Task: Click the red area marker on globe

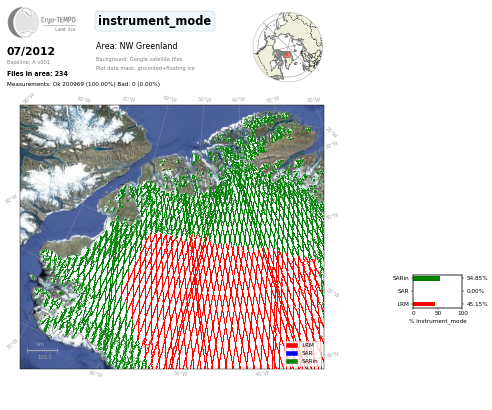Action: [x=287, y=55]
